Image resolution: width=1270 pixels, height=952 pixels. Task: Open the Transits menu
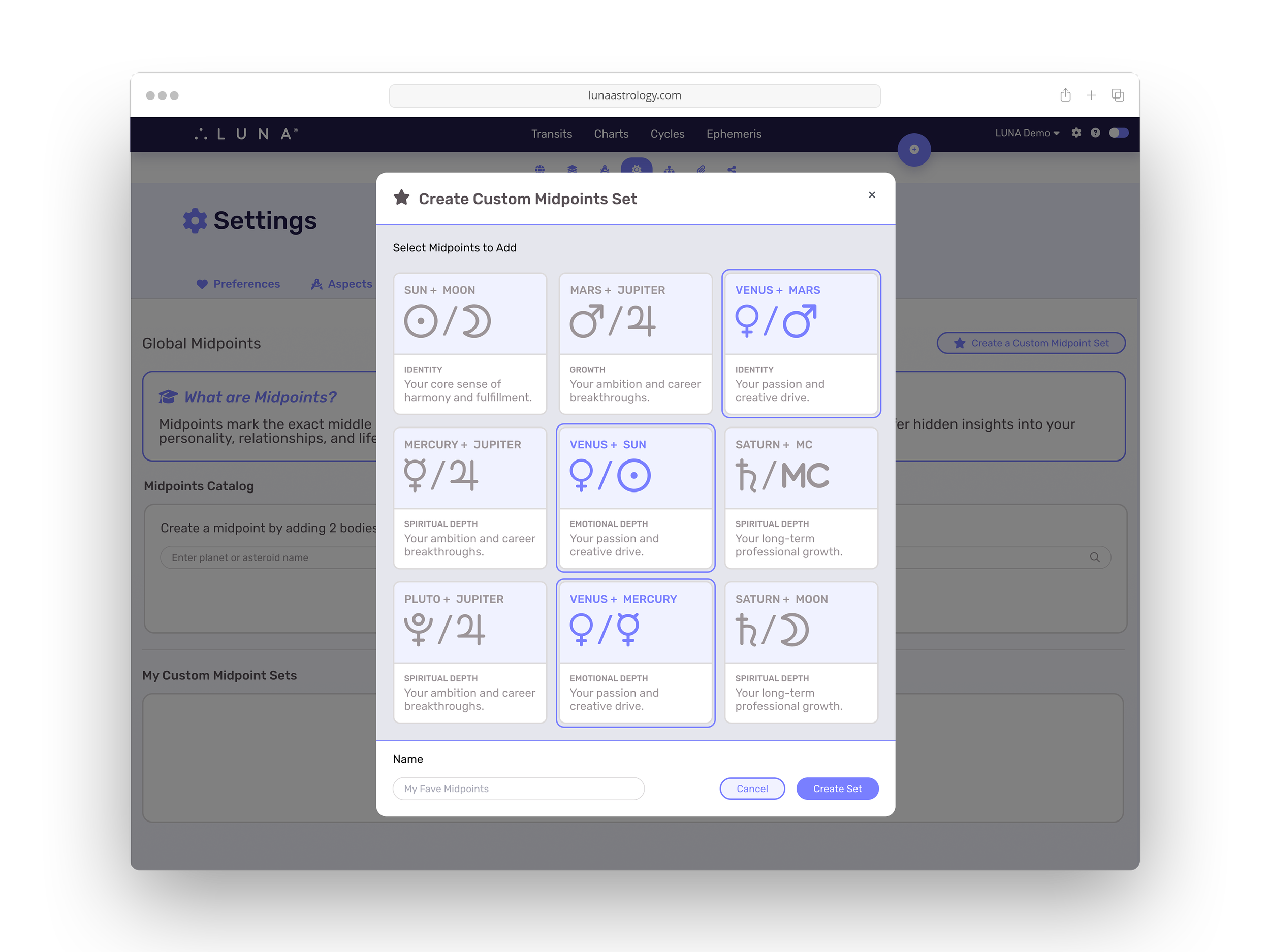click(551, 134)
